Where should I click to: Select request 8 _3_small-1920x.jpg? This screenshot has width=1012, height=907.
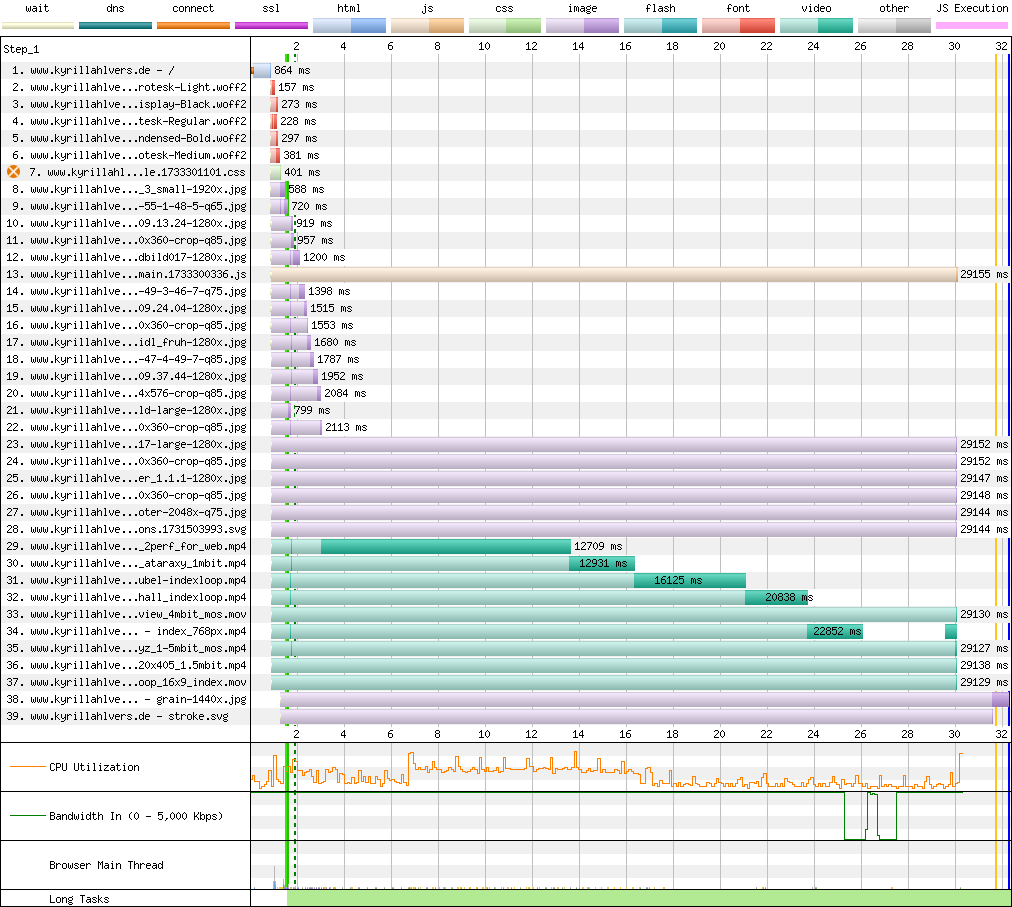point(129,189)
